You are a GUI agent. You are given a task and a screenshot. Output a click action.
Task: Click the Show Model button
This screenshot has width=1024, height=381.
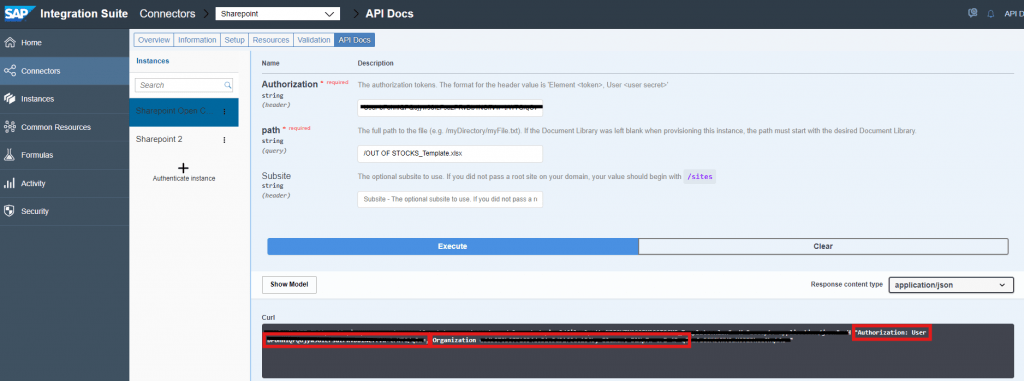[x=289, y=285]
